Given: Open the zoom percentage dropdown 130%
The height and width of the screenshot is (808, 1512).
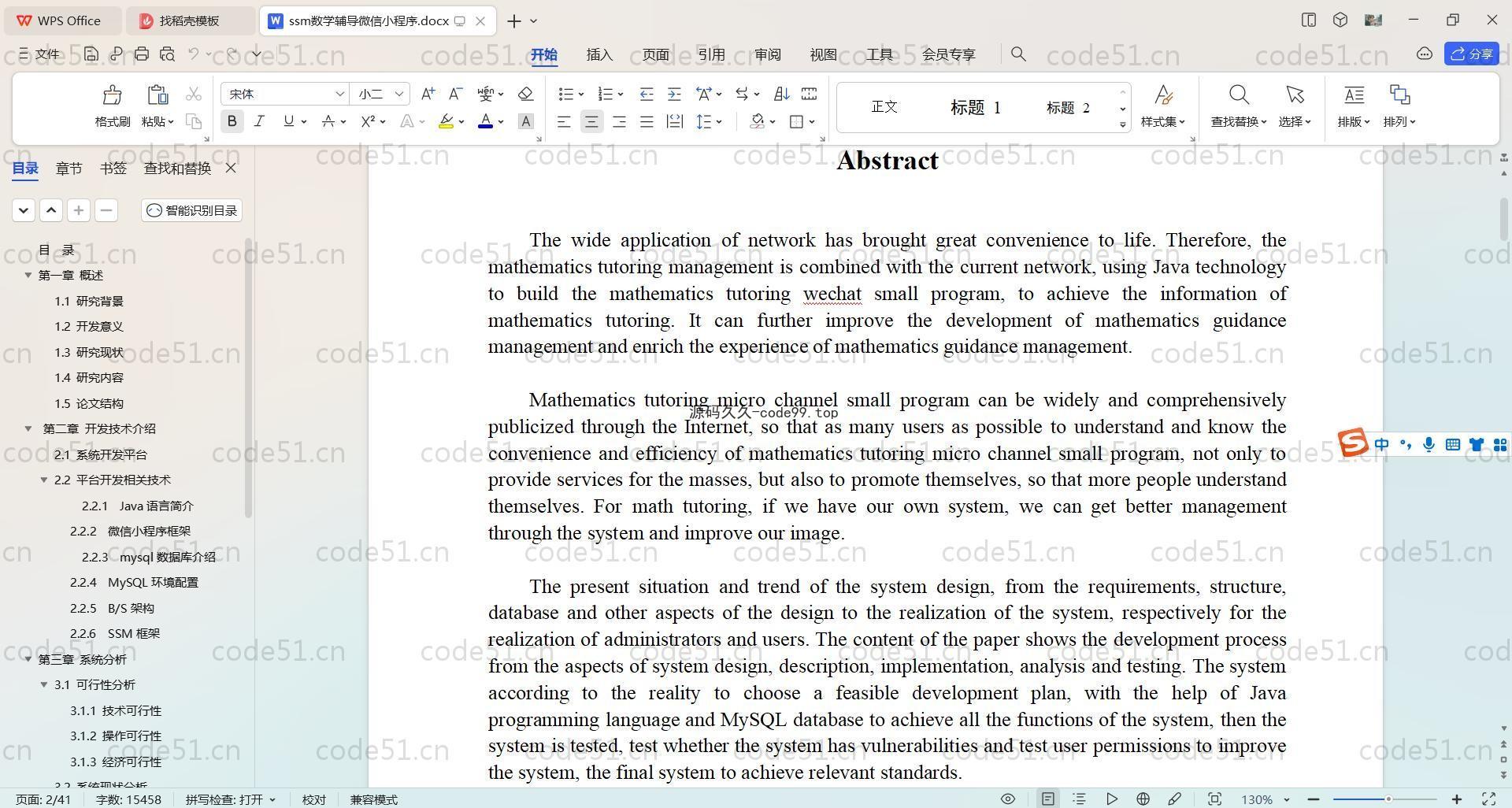Looking at the screenshot, I should click(x=1287, y=799).
